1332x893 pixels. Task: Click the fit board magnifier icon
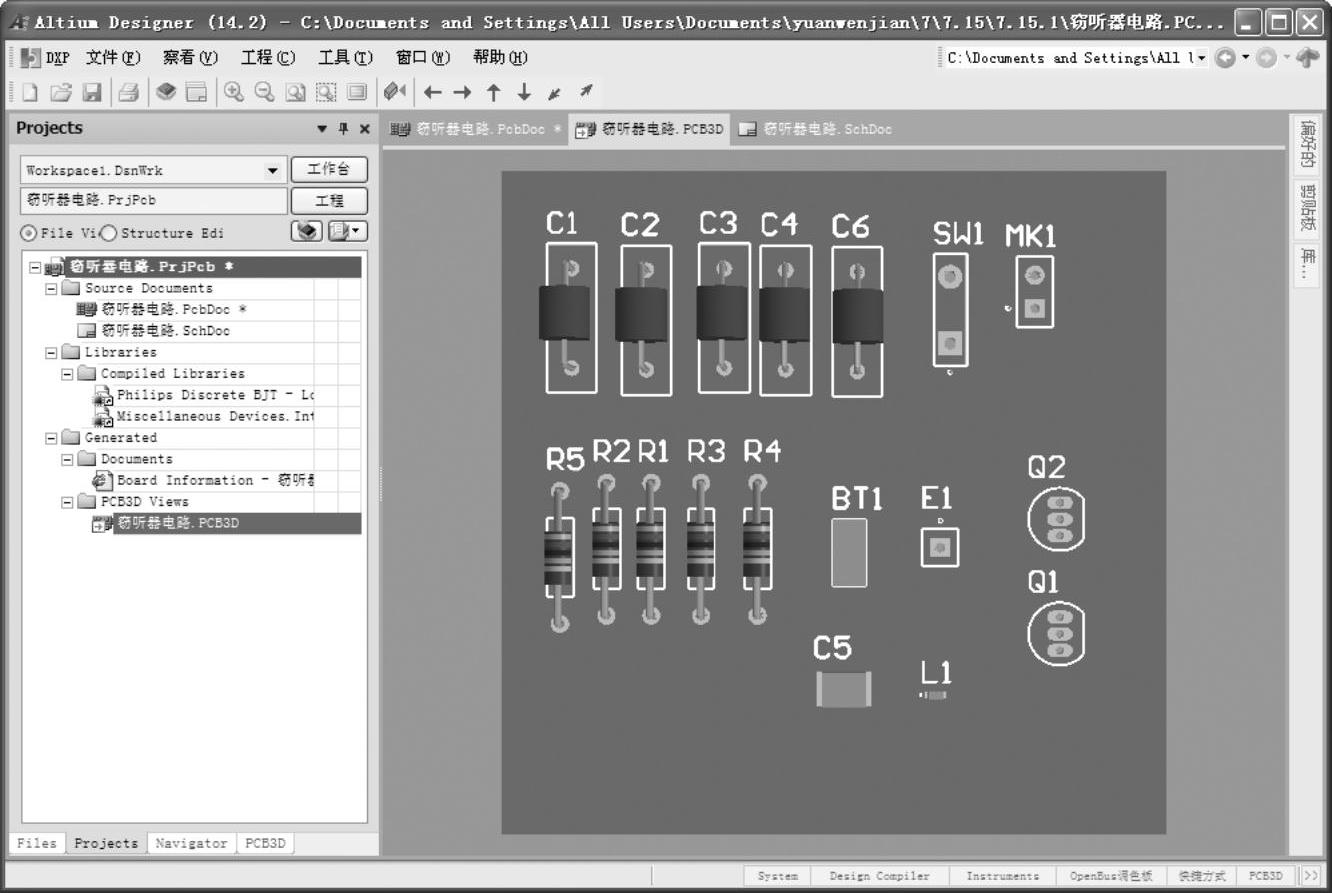click(296, 92)
